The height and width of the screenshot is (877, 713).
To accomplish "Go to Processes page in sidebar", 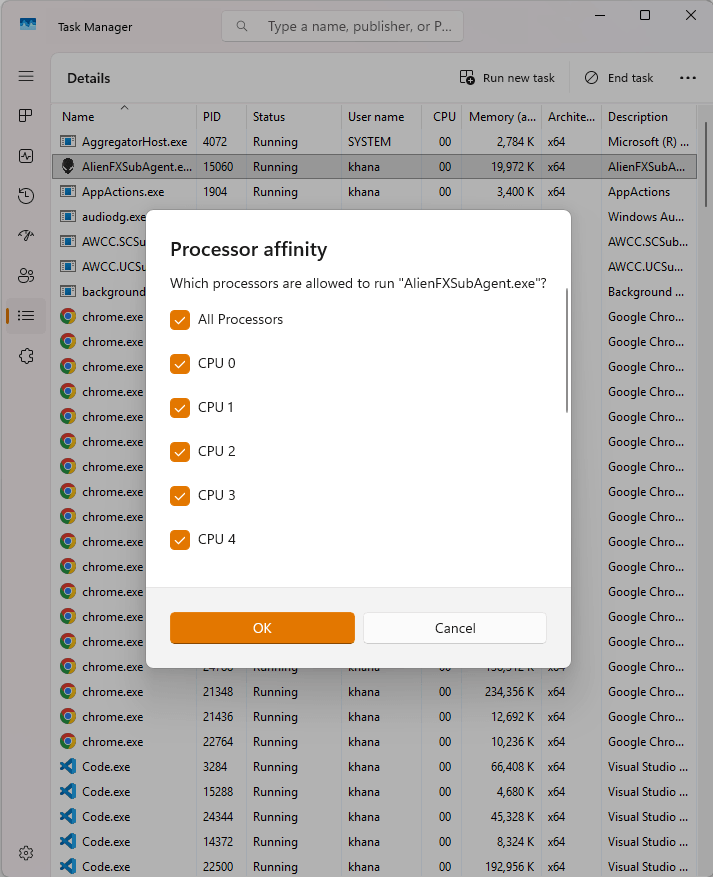I will click(26, 116).
